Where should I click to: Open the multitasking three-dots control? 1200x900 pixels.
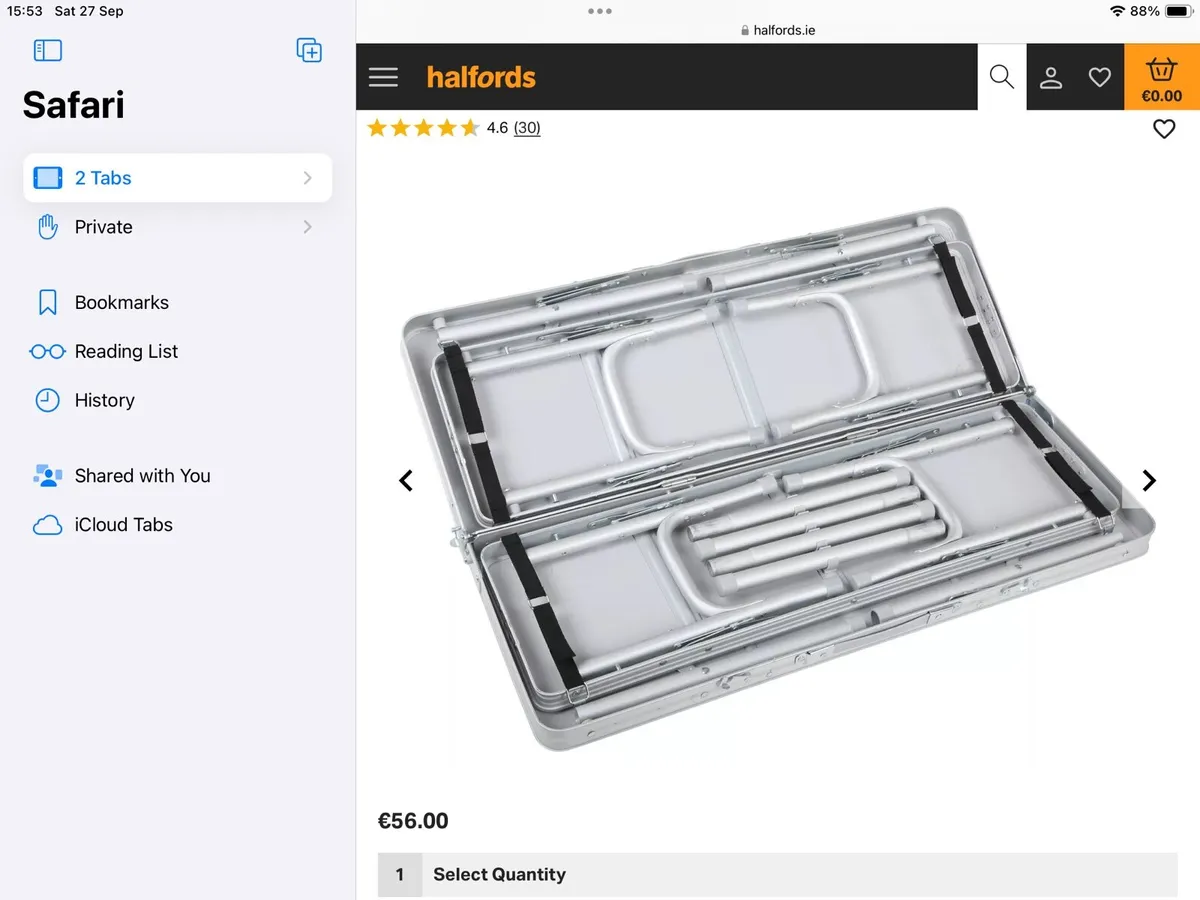[x=600, y=11]
